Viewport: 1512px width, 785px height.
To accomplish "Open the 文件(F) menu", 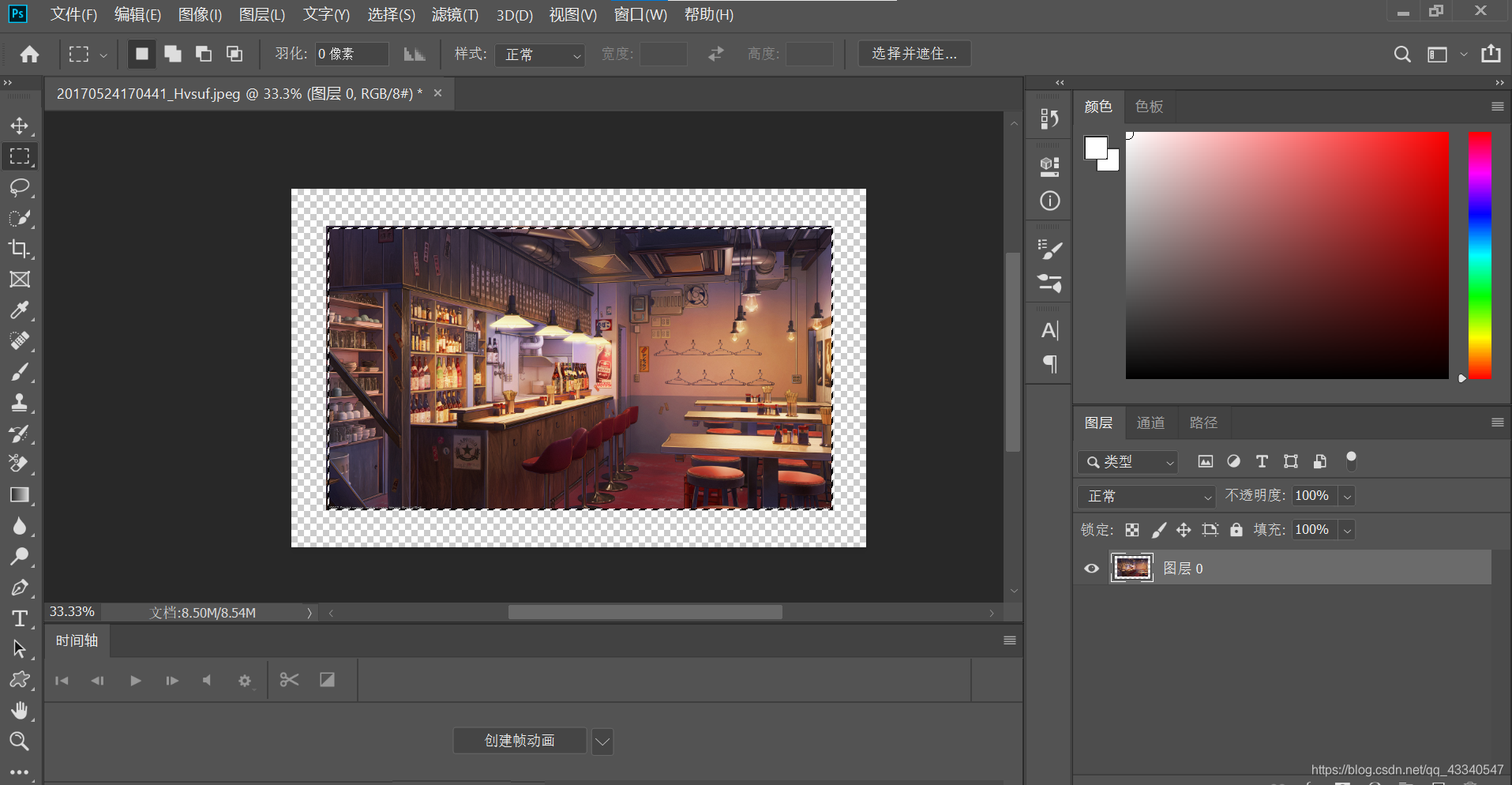I will click(x=73, y=15).
